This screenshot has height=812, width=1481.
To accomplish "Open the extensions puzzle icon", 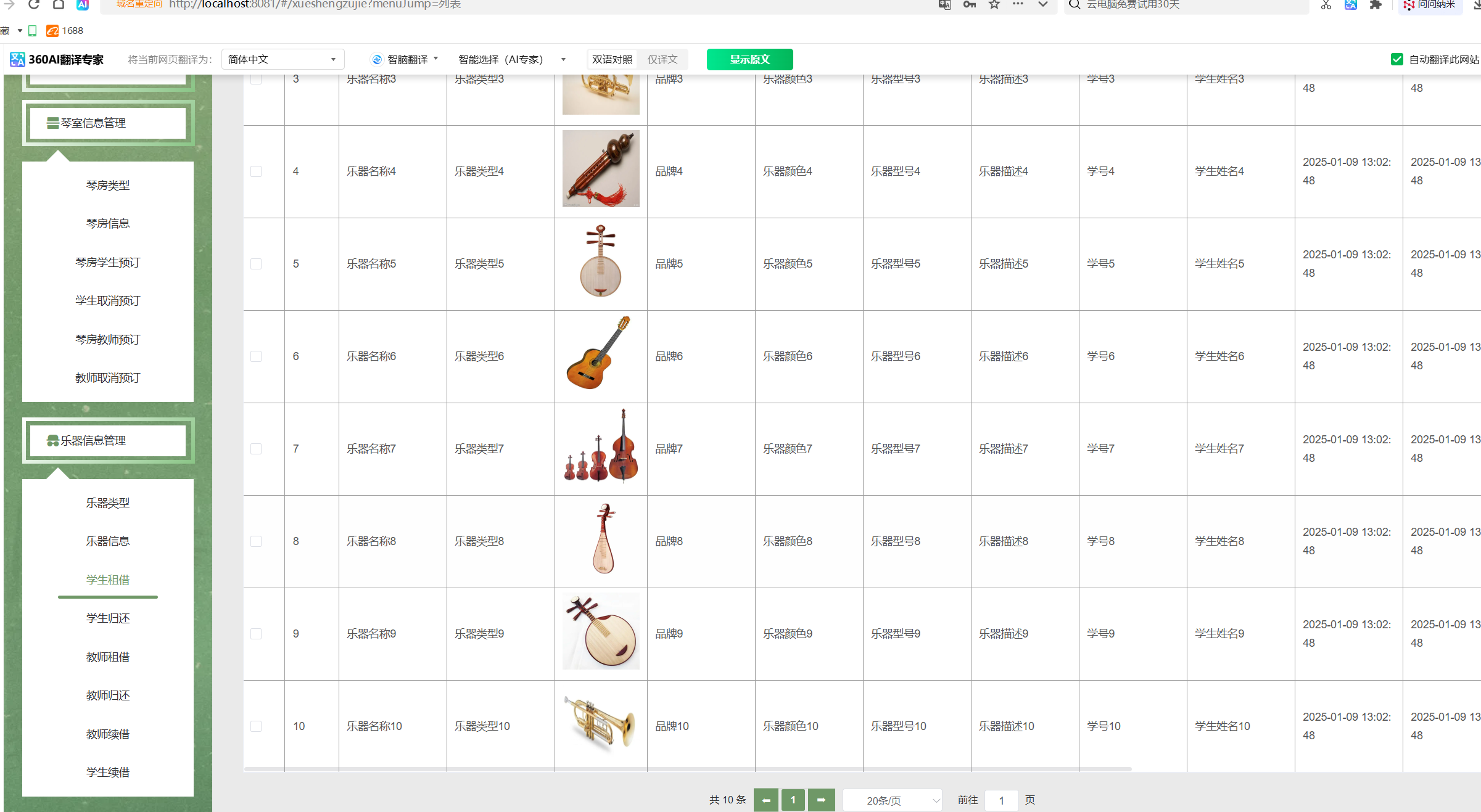I will [1375, 5].
